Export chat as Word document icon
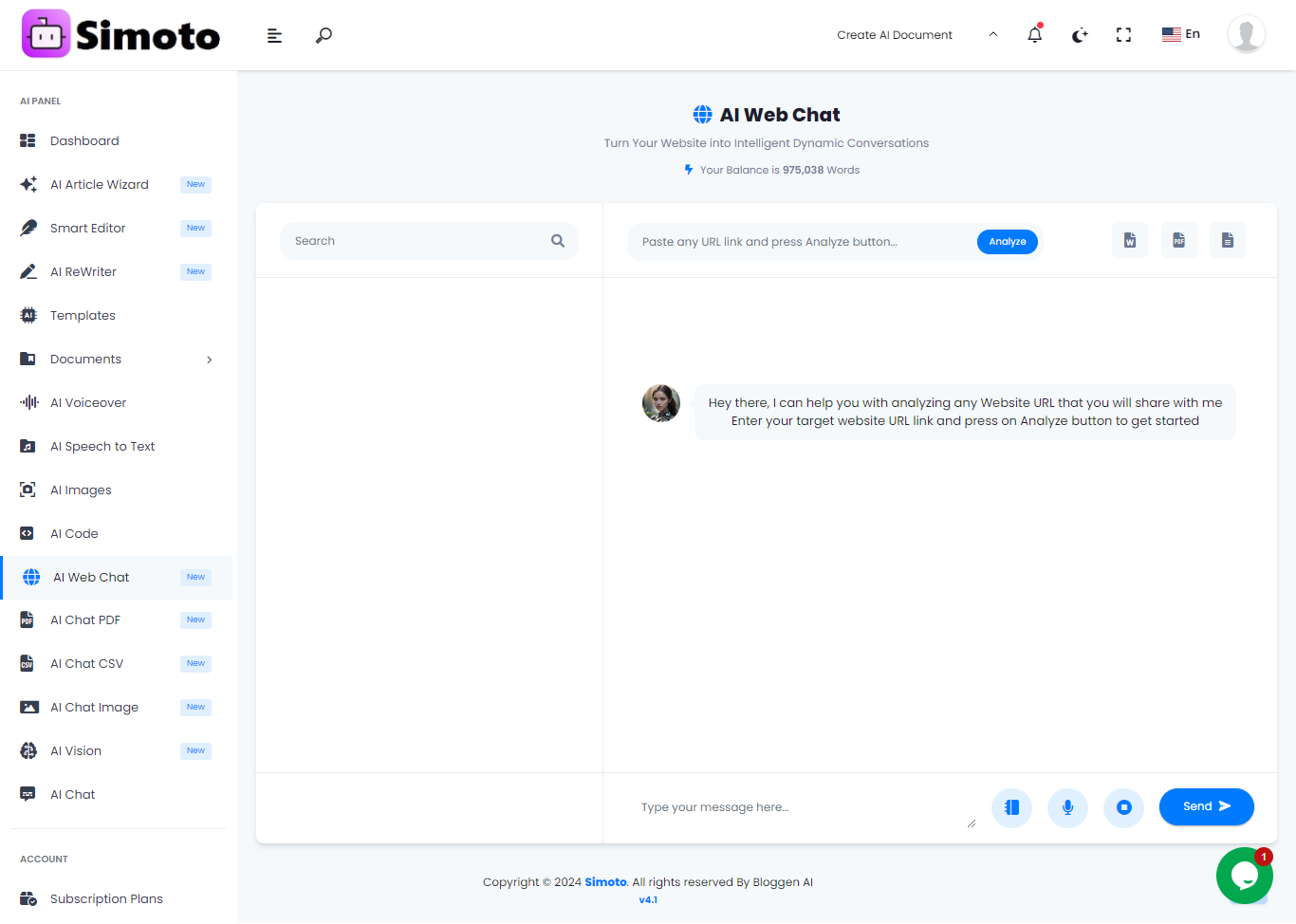1296x924 pixels. point(1130,240)
